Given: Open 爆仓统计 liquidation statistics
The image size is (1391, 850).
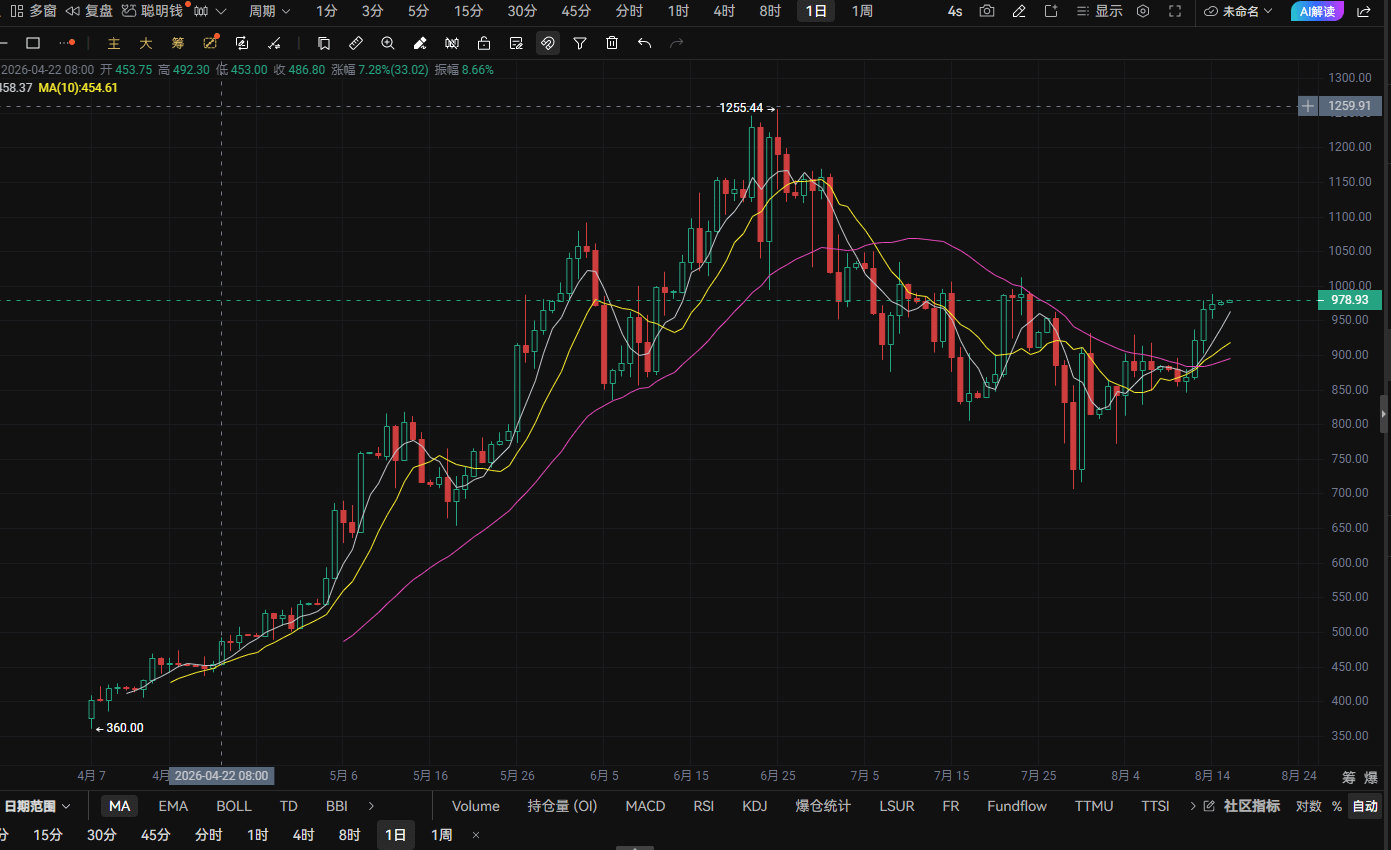Looking at the screenshot, I should coord(823,806).
